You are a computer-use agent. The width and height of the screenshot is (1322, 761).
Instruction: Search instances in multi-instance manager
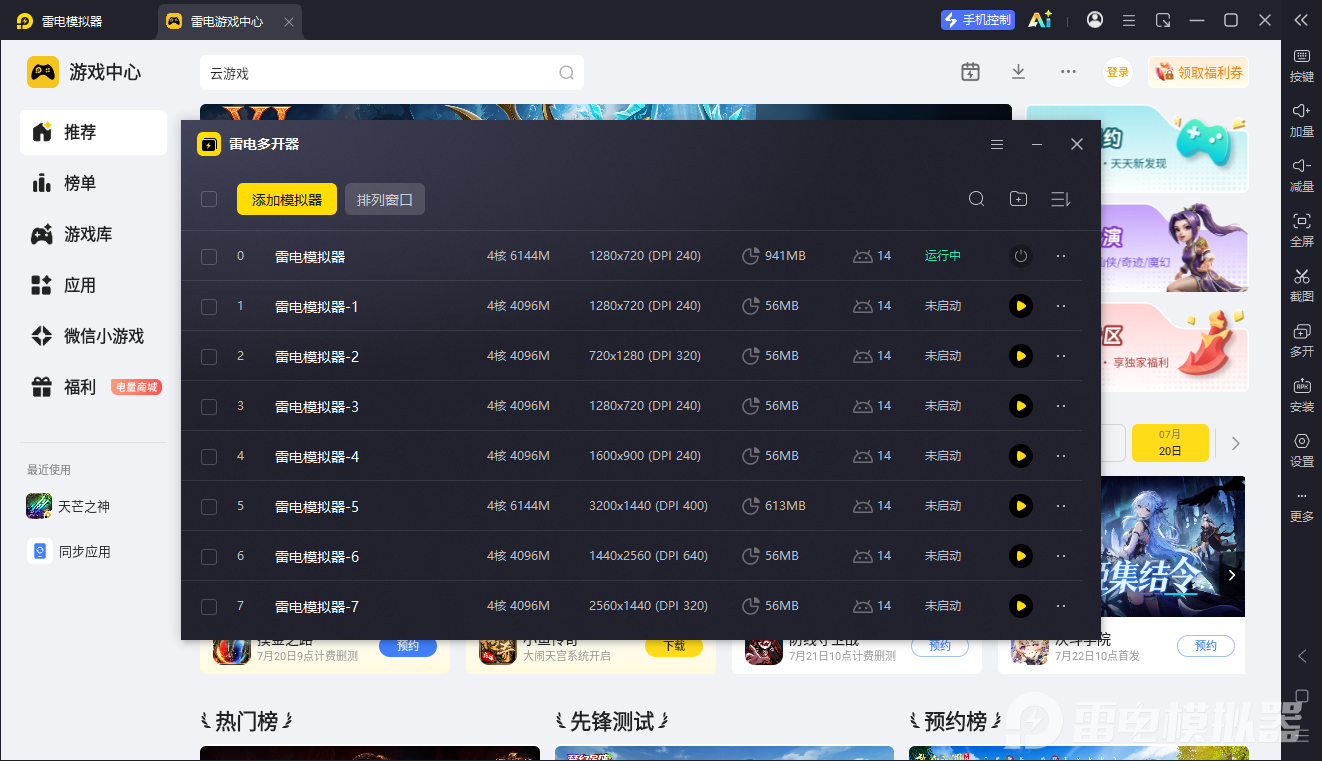pyautogui.click(x=977, y=199)
